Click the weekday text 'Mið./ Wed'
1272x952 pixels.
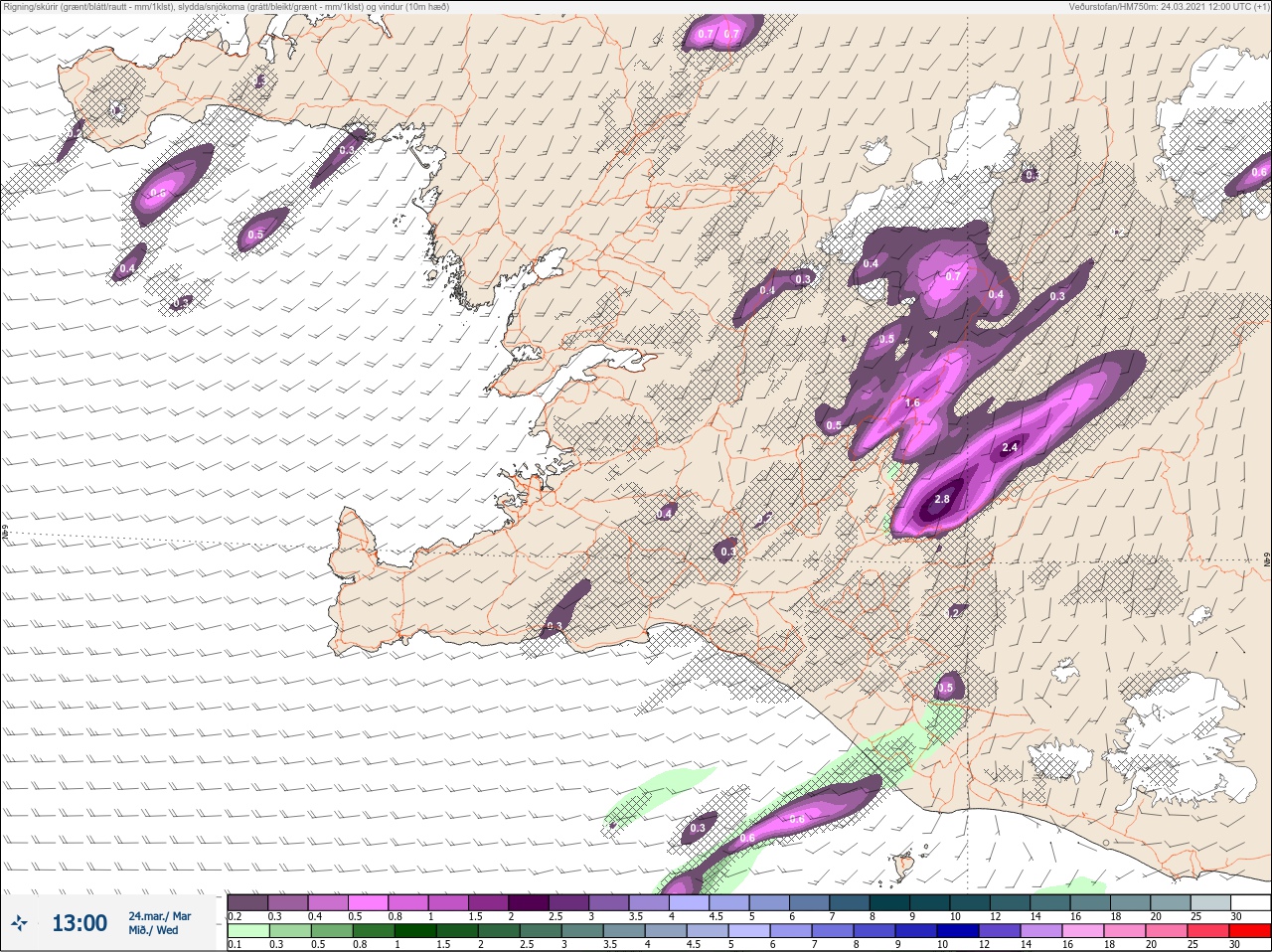154,930
